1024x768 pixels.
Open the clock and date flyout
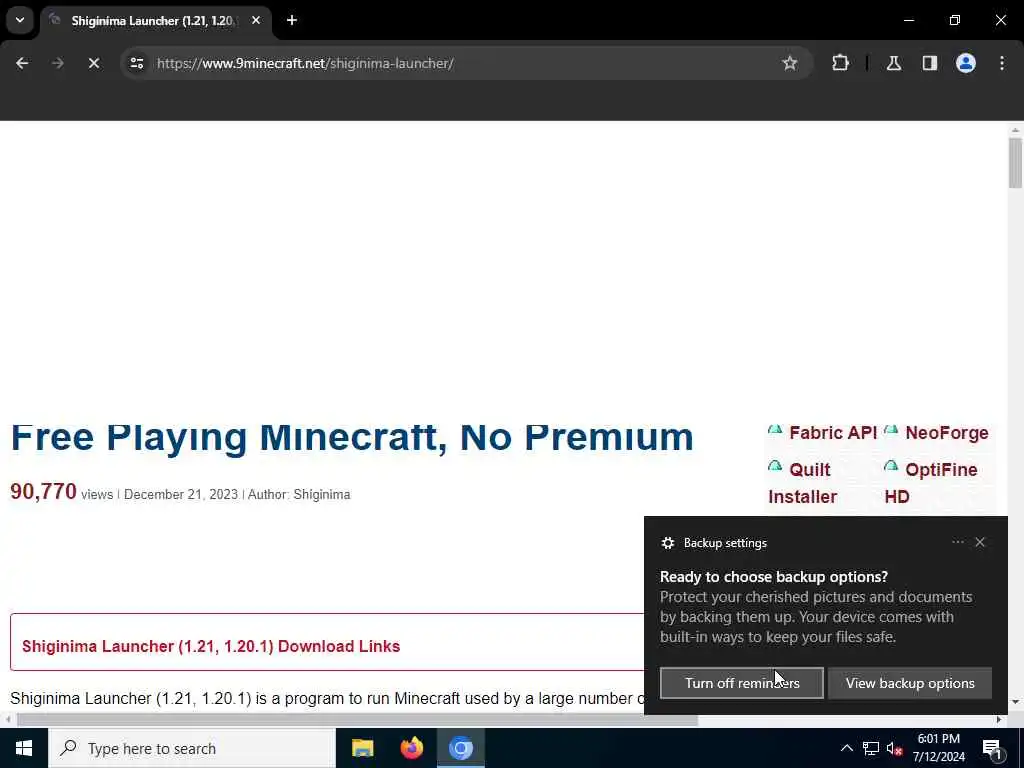pos(938,748)
